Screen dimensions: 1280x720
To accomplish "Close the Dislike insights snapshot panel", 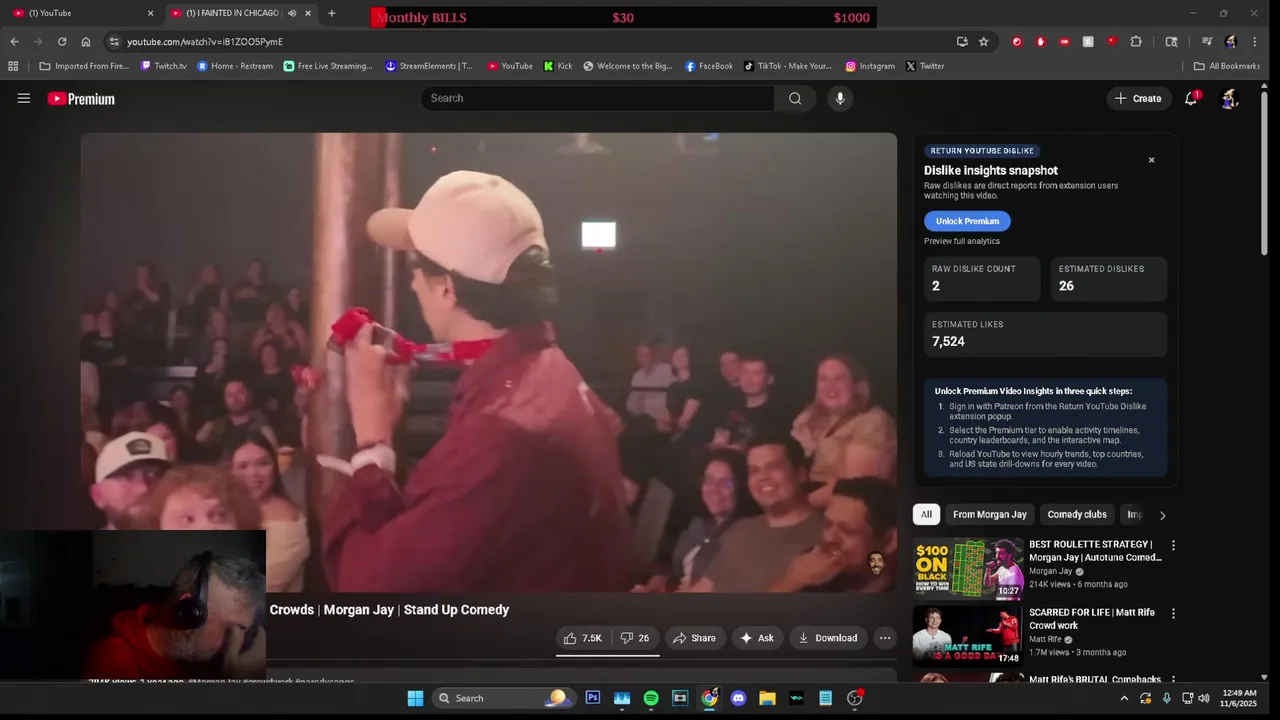I will [1151, 160].
